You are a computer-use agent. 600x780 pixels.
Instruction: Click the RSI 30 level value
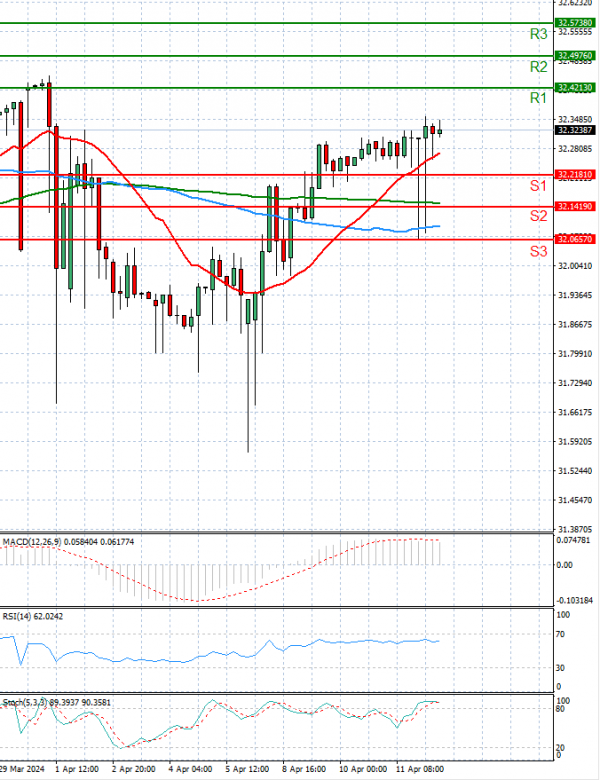coord(560,668)
